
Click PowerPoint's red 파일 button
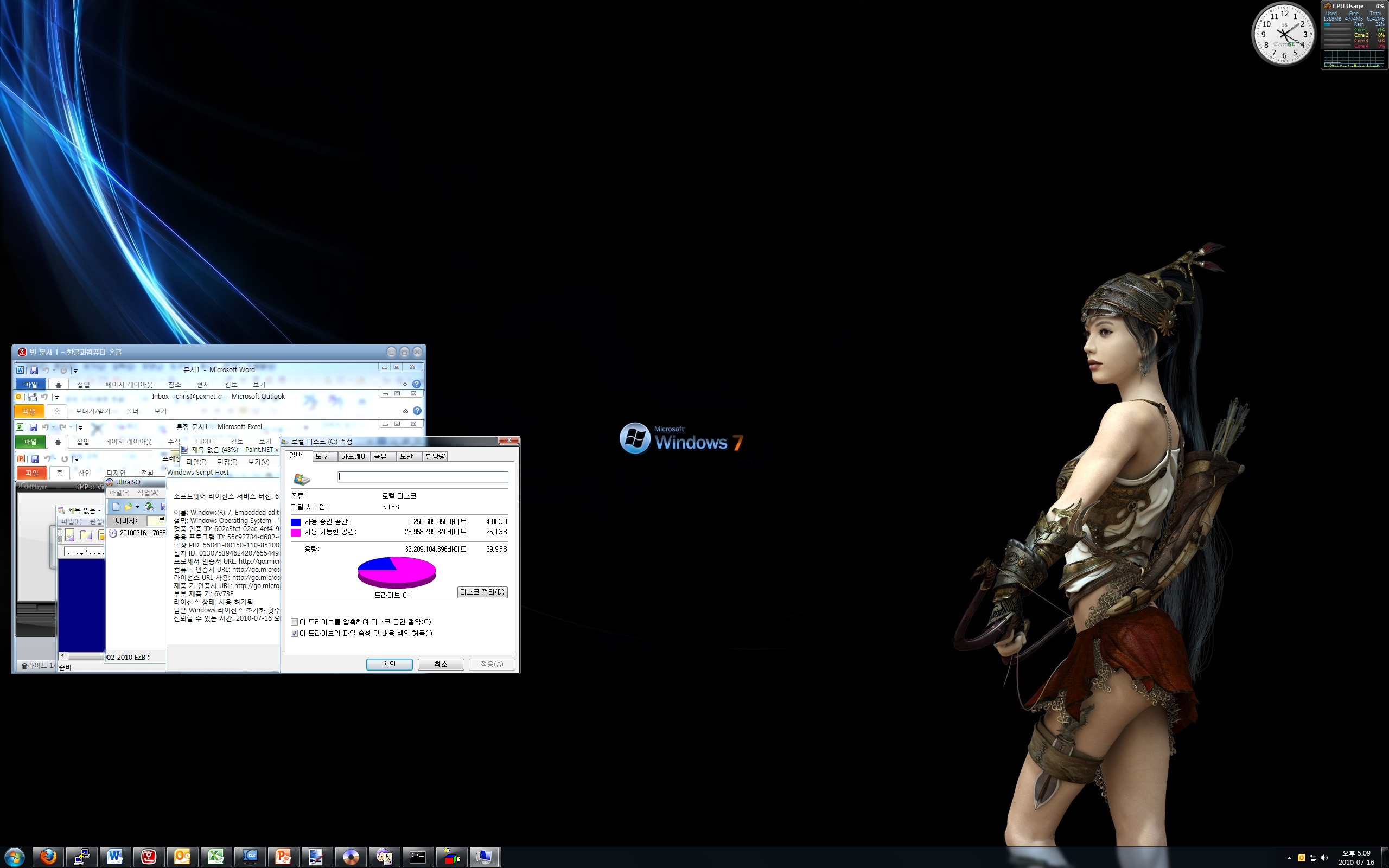click(31, 473)
